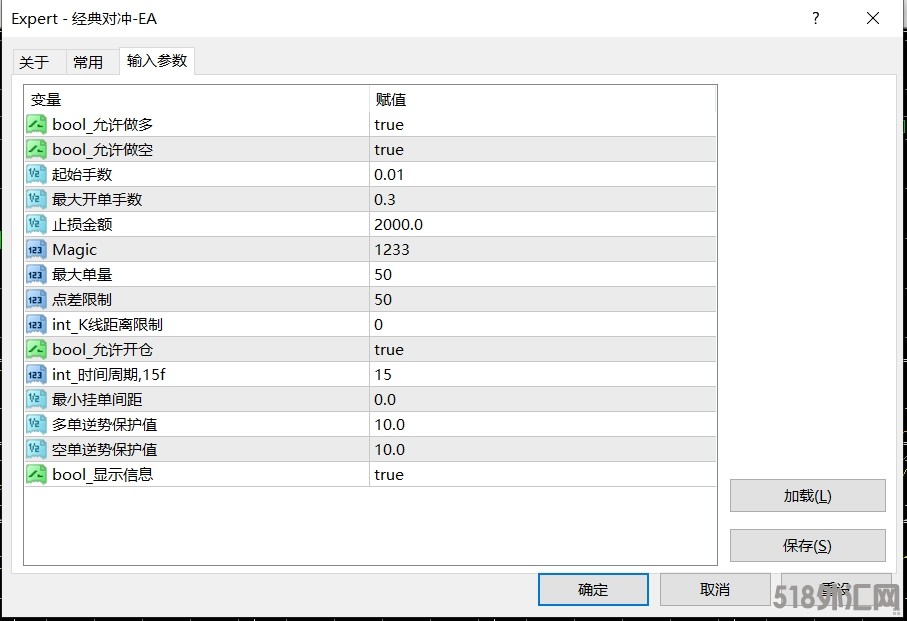
Task: Cancel with the 取消 button
Action: 715,589
